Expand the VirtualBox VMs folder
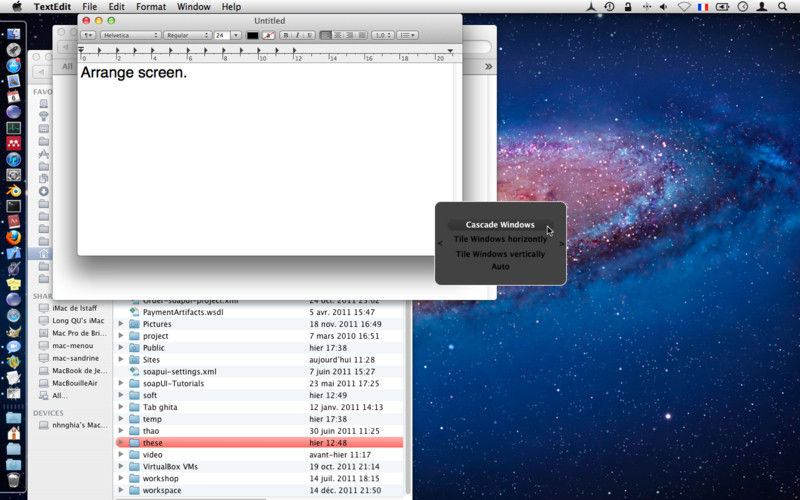The height and width of the screenshot is (500, 800). click(x=121, y=466)
